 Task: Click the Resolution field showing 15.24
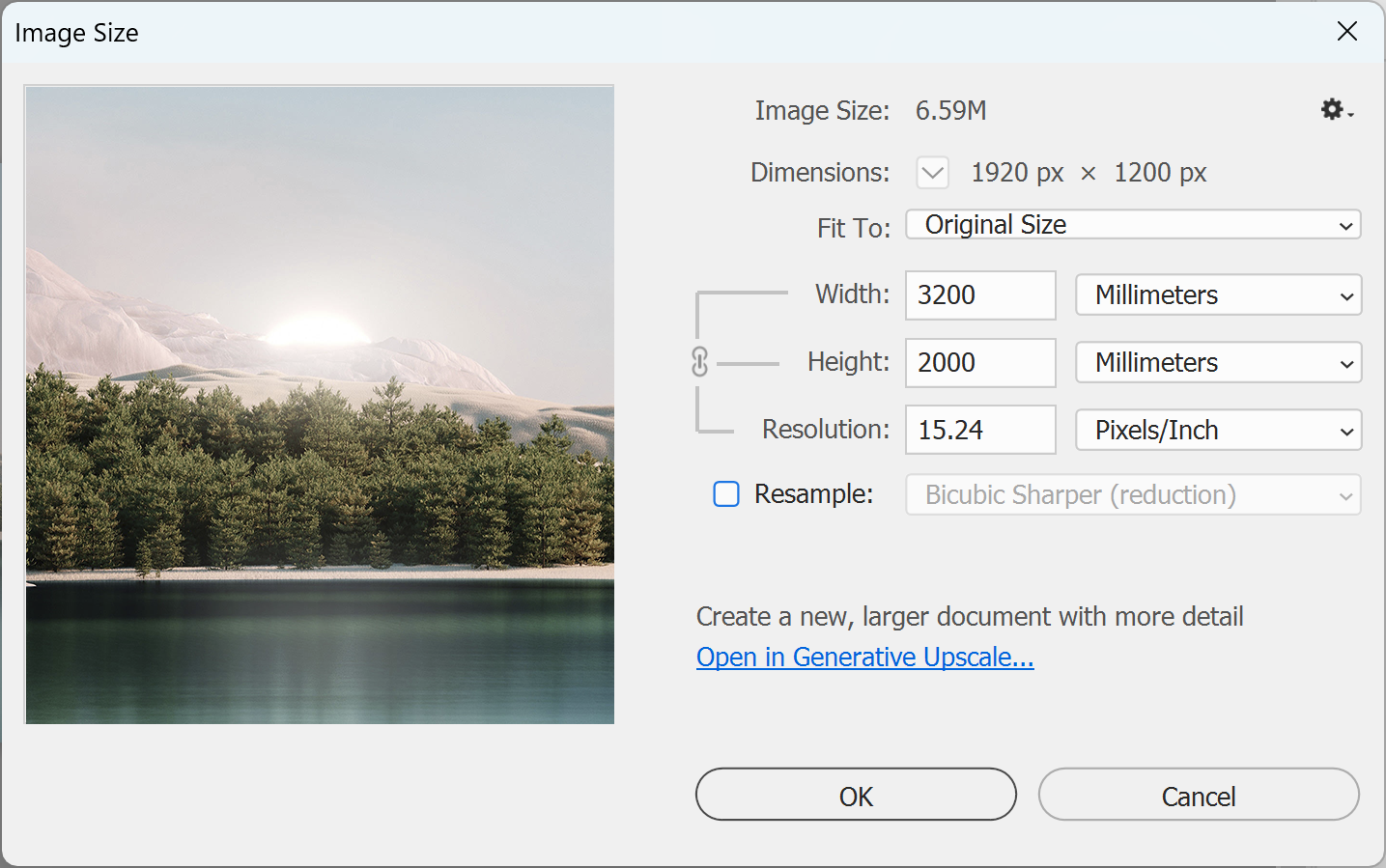[x=980, y=430]
